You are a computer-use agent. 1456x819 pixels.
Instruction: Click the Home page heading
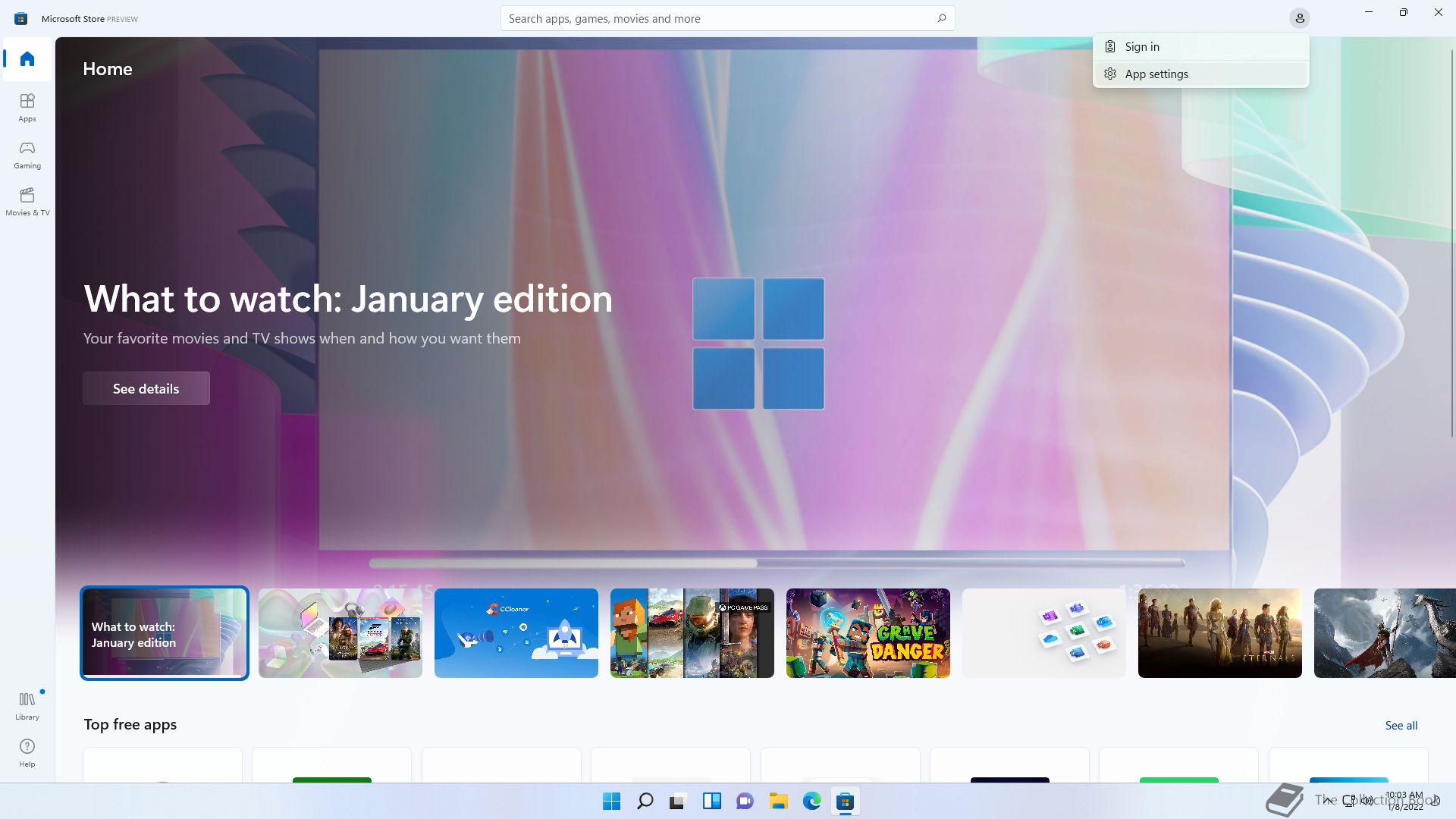coord(108,69)
